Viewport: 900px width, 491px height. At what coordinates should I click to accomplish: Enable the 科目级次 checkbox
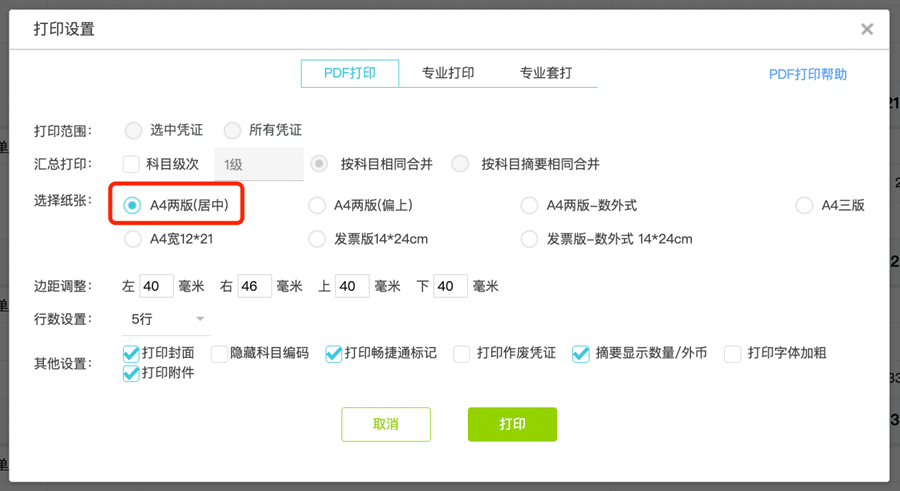point(131,164)
